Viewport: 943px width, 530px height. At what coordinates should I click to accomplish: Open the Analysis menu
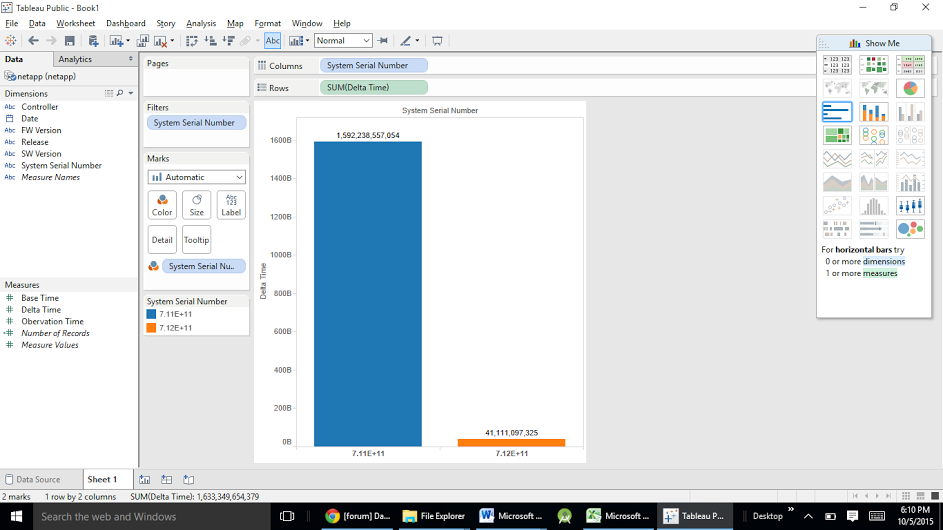pyautogui.click(x=201, y=23)
